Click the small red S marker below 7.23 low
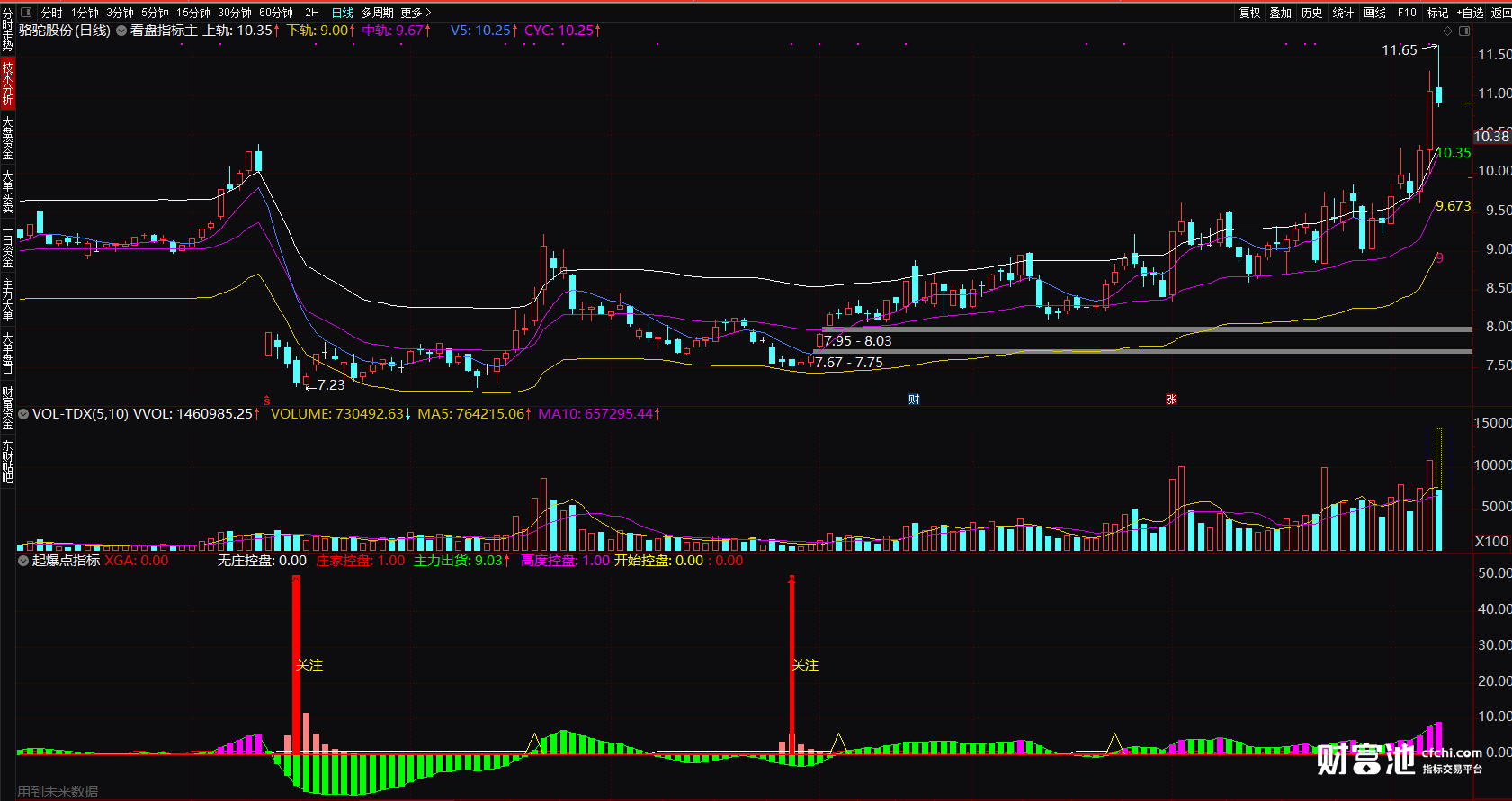 coord(266,400)
